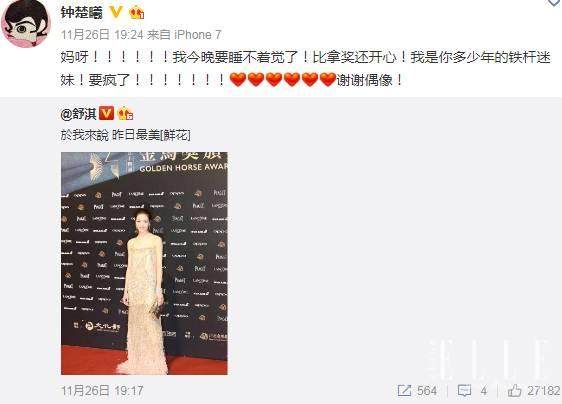
Task: Enlarge the Golden Horse Awards red carpet photo
Action: pos(144,263)
